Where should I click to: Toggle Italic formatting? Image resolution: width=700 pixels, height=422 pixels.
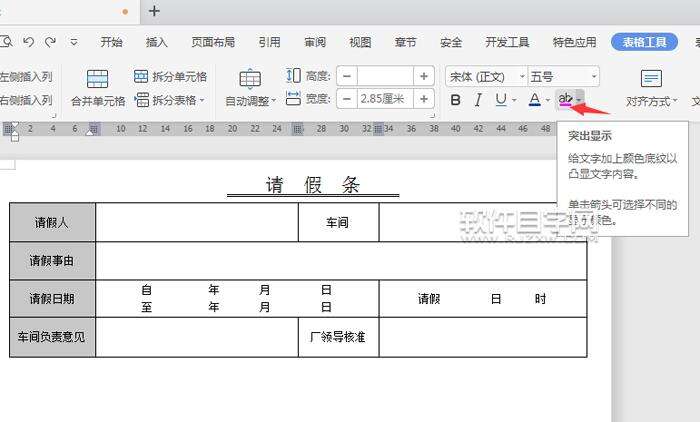478,100
